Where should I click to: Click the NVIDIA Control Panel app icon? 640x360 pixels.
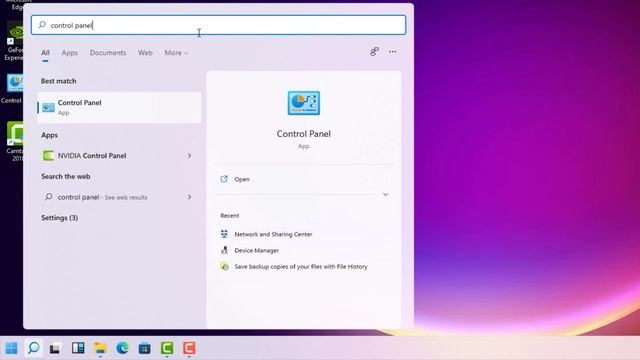[x=48, y=156]
